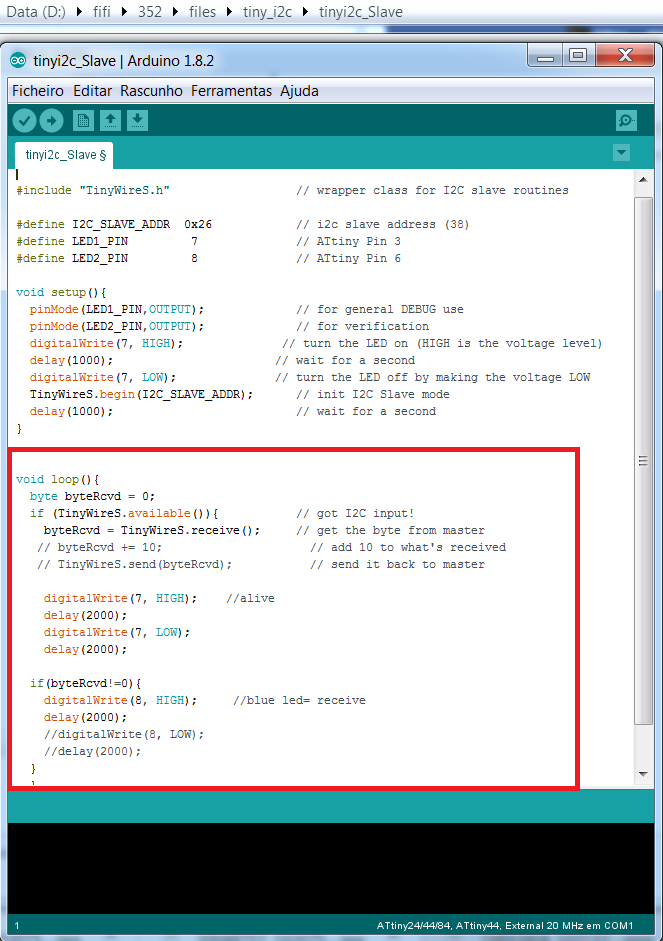Click the Upload (right arrow) button
The image size is (663, 941).
point(52,121)
